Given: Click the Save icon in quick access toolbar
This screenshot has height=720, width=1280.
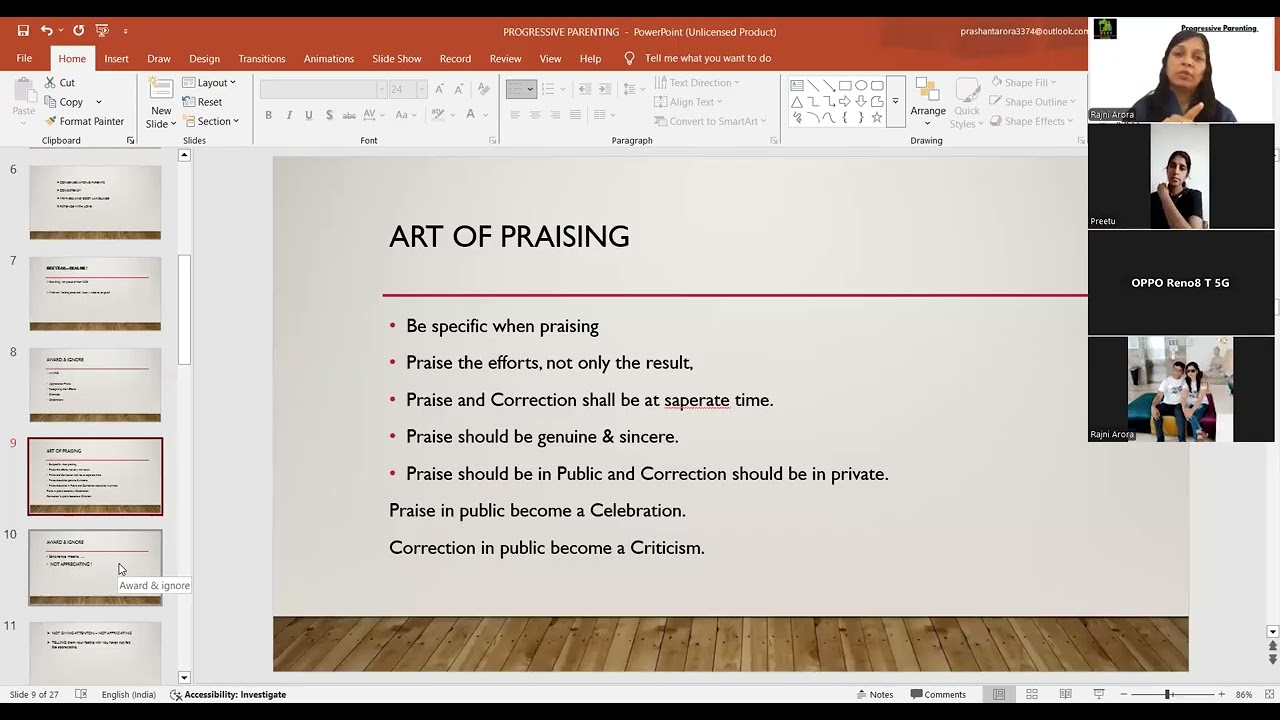Looking at the screenshot, I should (23, 31).
